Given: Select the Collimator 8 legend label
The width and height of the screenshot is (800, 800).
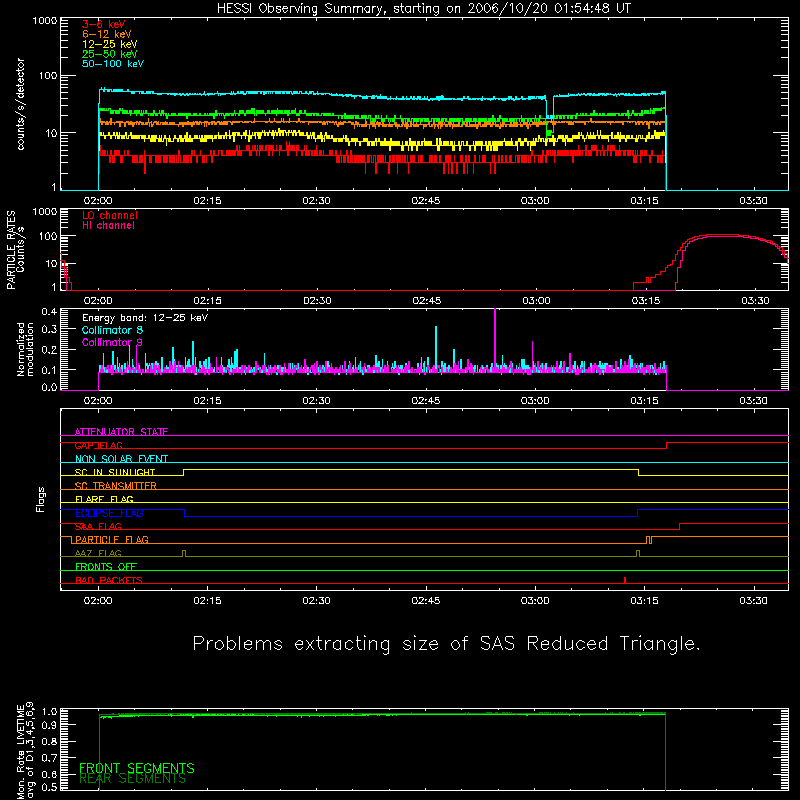Looking at the screenshot, I should 112,330.
